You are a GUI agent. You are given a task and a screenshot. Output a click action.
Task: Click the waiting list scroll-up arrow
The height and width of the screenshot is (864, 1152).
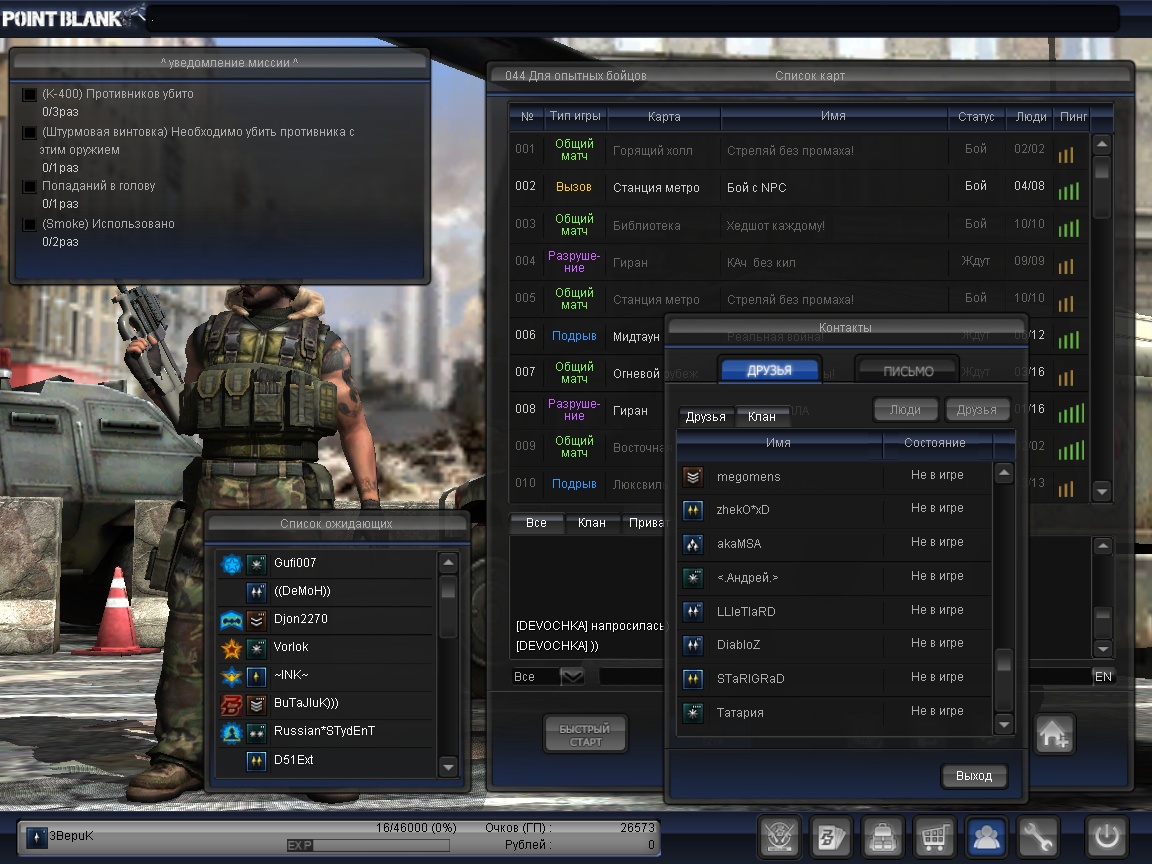[x=448, y=563]
